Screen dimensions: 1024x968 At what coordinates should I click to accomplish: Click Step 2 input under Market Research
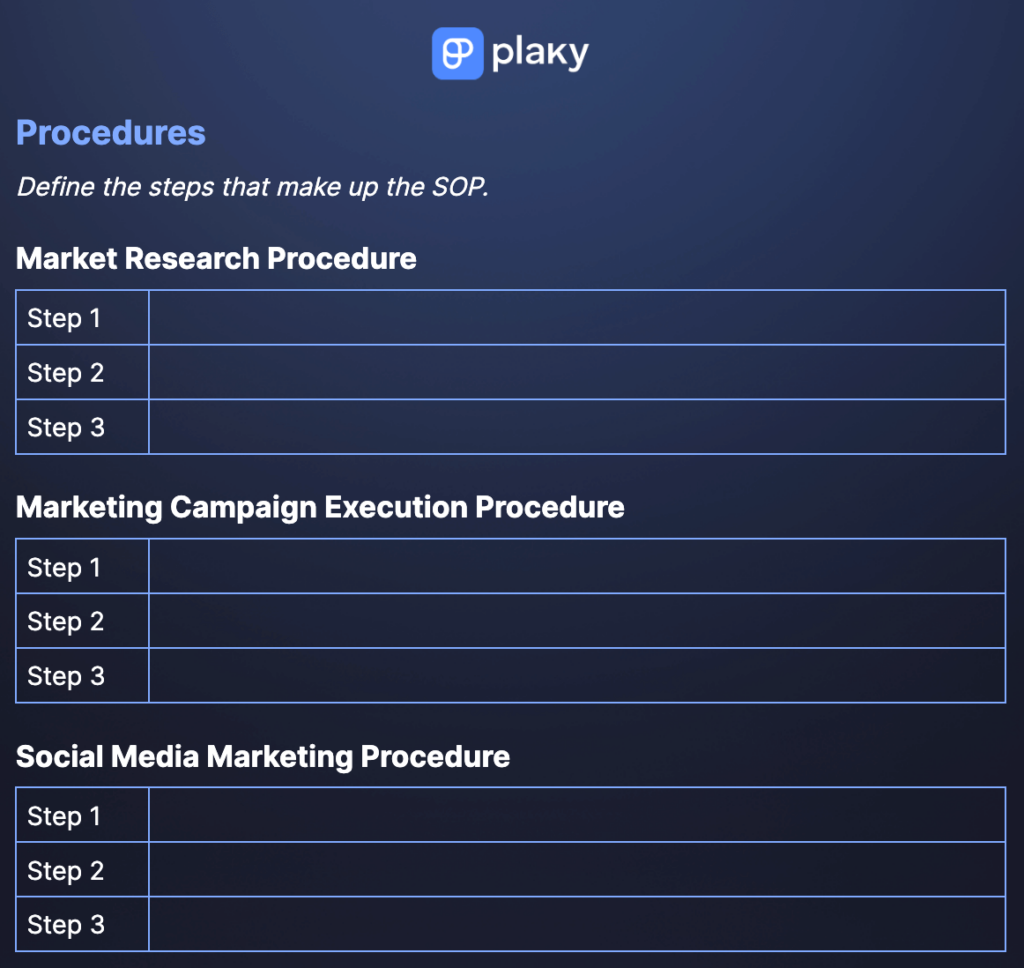click(576, 373)
